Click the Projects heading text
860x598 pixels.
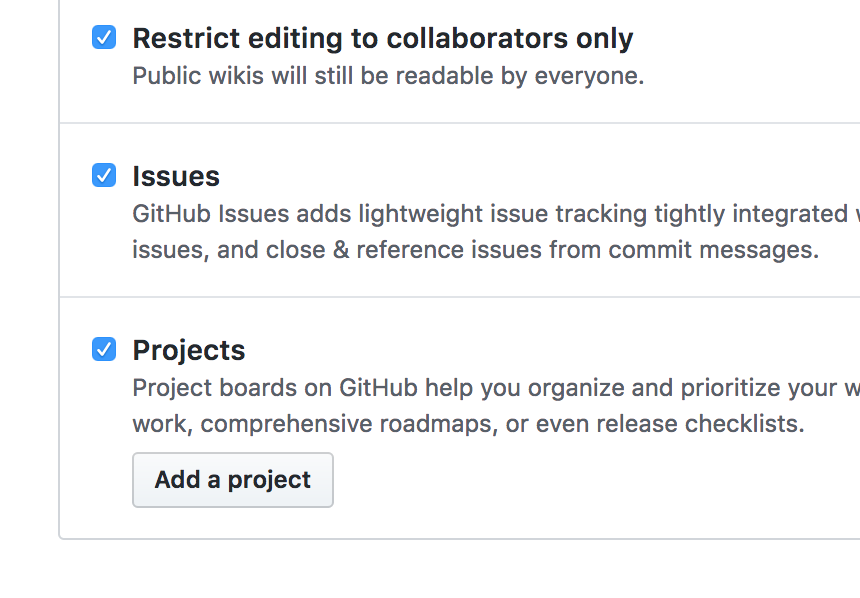(189, 349)
